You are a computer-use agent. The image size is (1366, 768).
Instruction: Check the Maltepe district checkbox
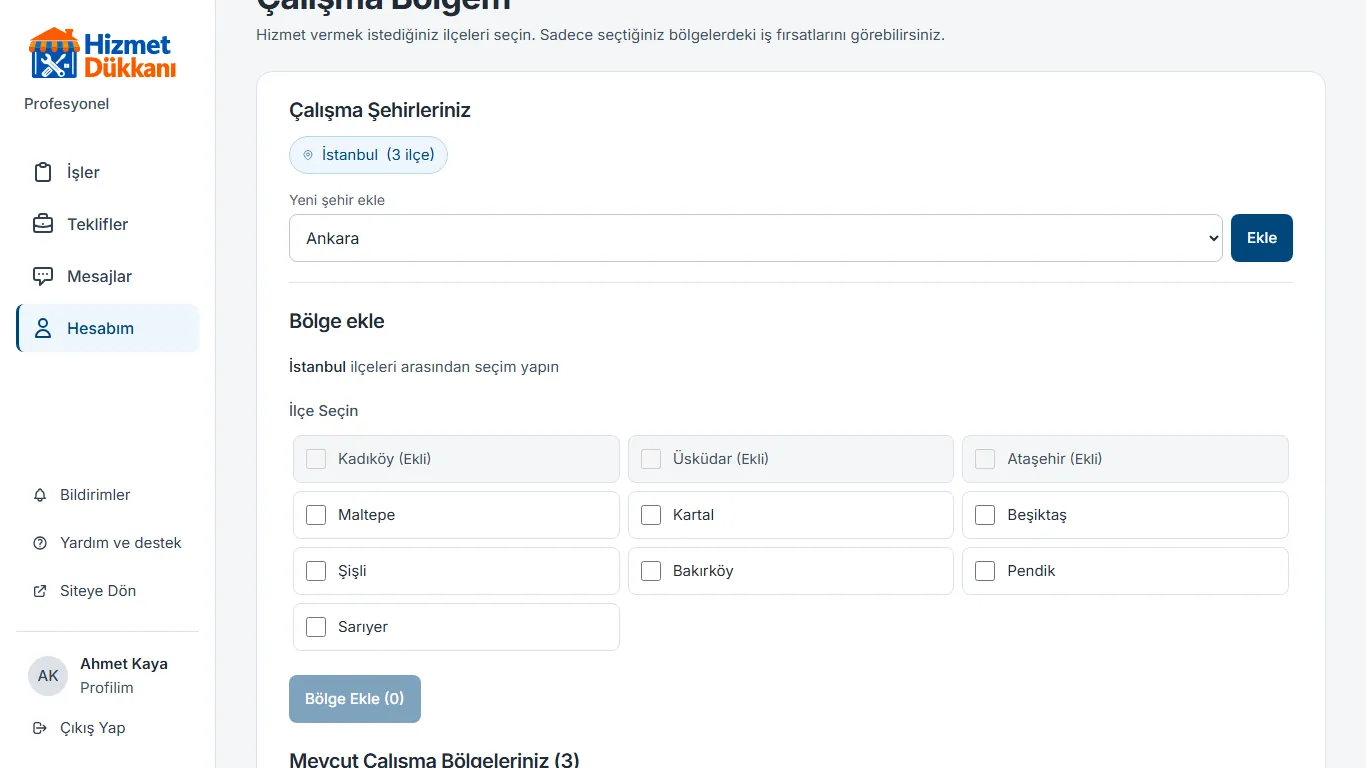point(316,515)
